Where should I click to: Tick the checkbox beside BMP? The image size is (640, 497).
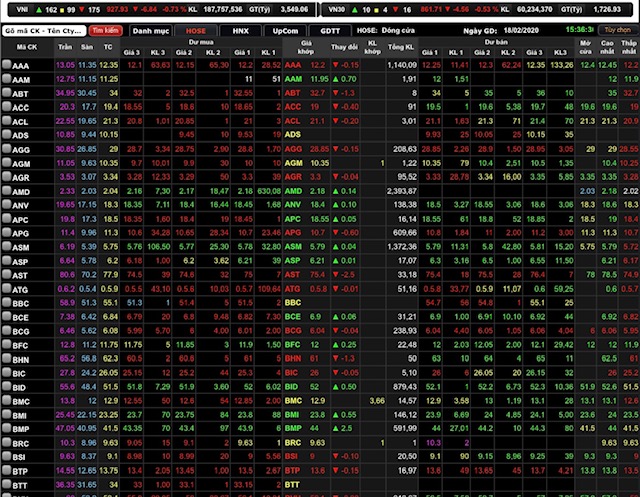tap(6, 428)
